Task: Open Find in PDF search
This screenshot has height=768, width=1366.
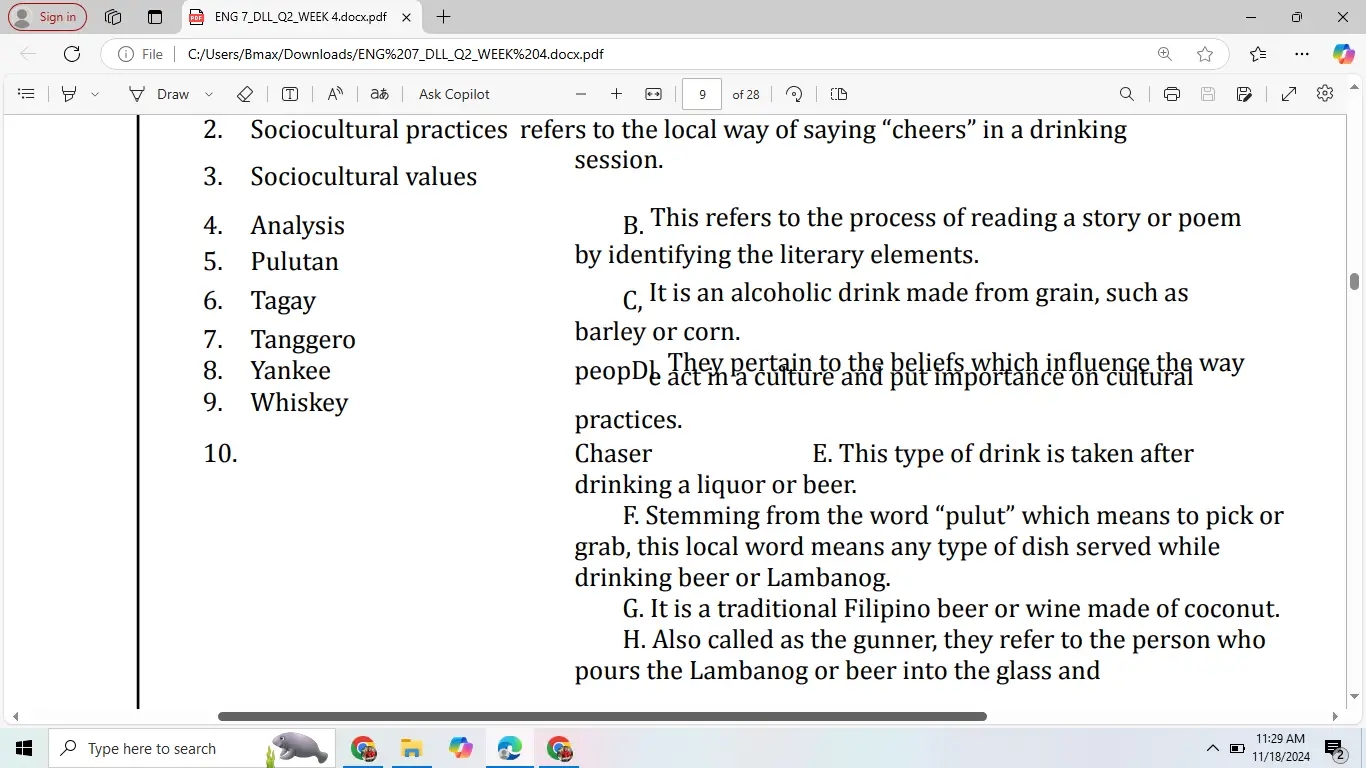Action: click(x=1127, y=94)
